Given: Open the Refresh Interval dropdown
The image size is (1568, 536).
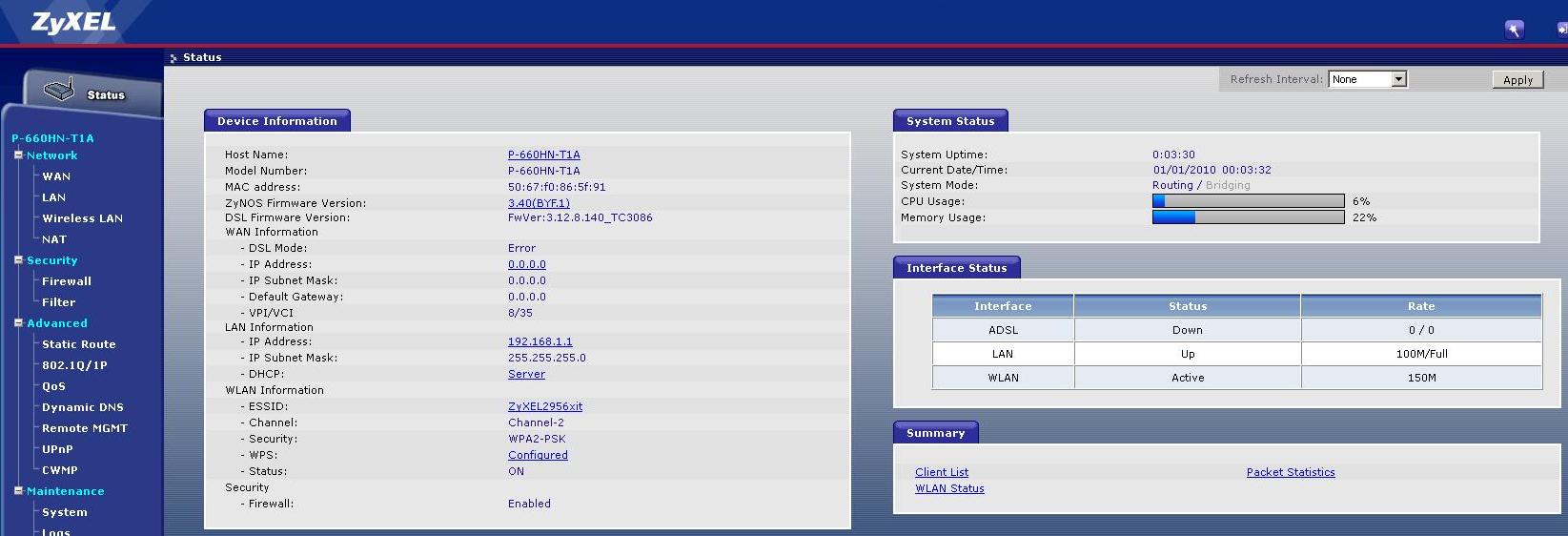Looking at the screenshot, I should click(x=1368, y=79).
